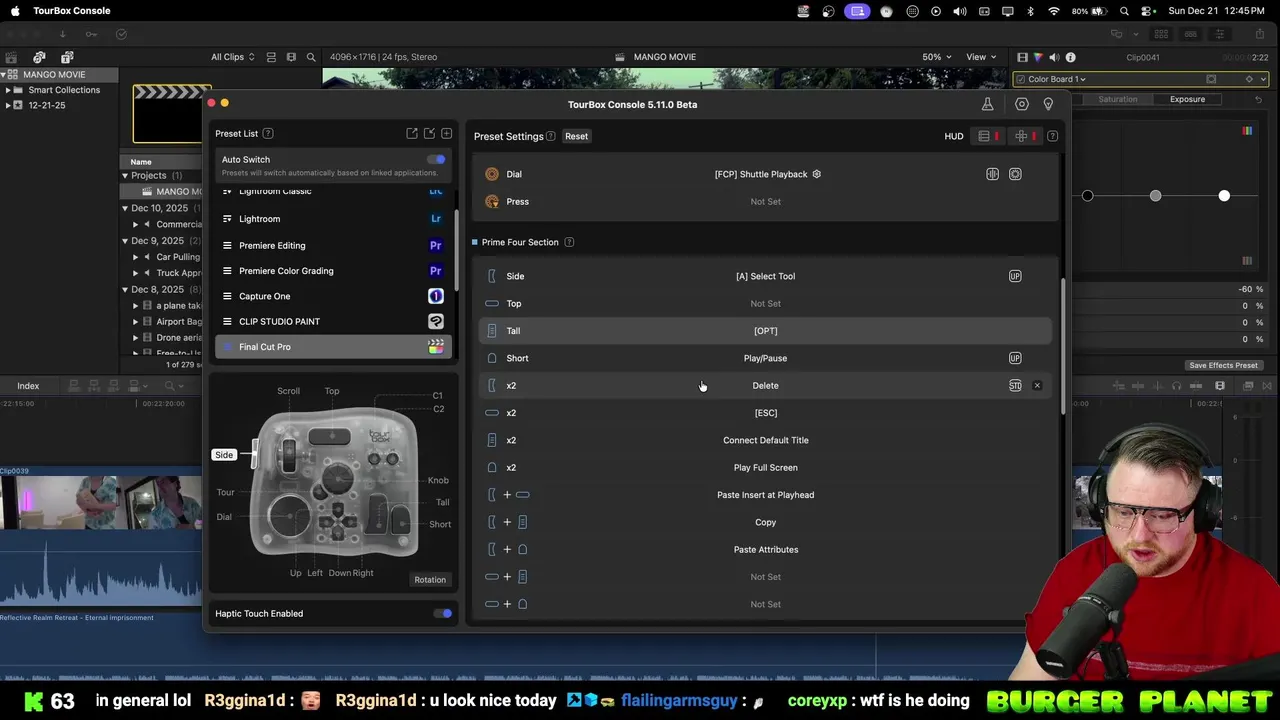Collapse the Dec 8, 2025 group
The image size is (1280, 720).
click(x=125, y=289)
